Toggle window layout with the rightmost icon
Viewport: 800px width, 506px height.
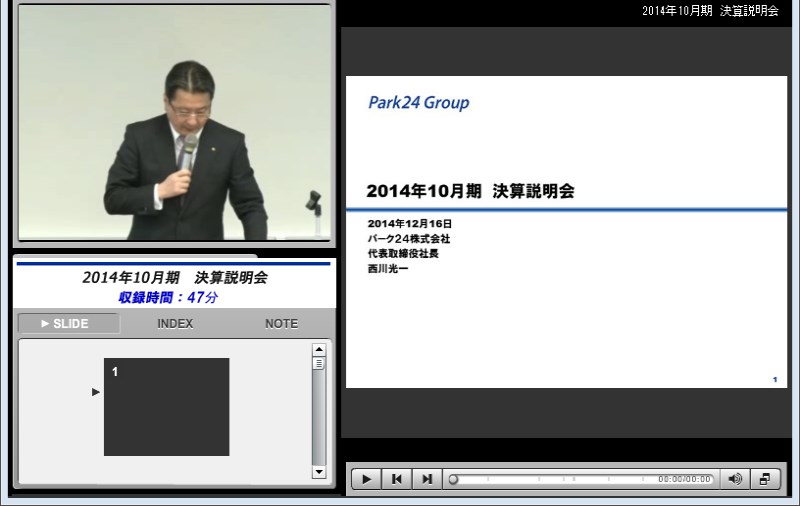[x=765, y=479]
